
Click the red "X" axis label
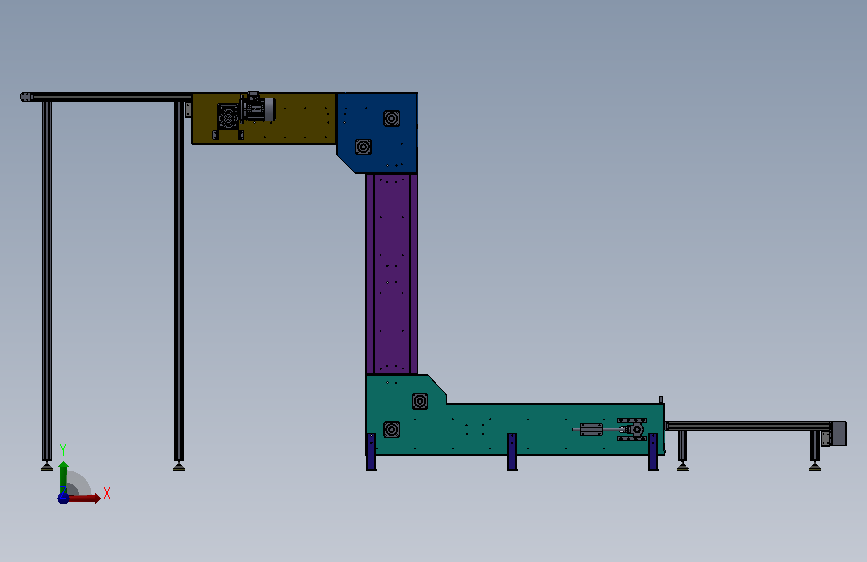pos(107,493)
